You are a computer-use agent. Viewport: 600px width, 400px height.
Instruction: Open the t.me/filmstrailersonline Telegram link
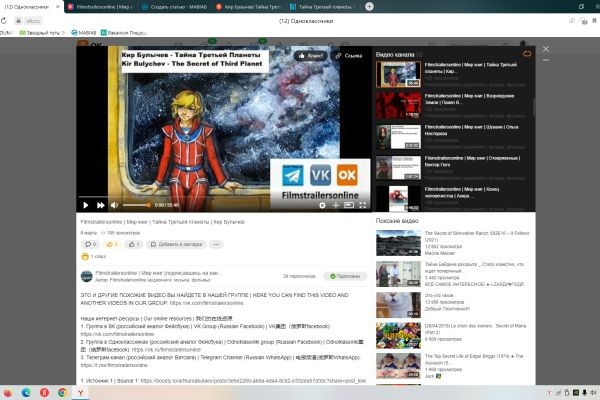tap(114, 365)
